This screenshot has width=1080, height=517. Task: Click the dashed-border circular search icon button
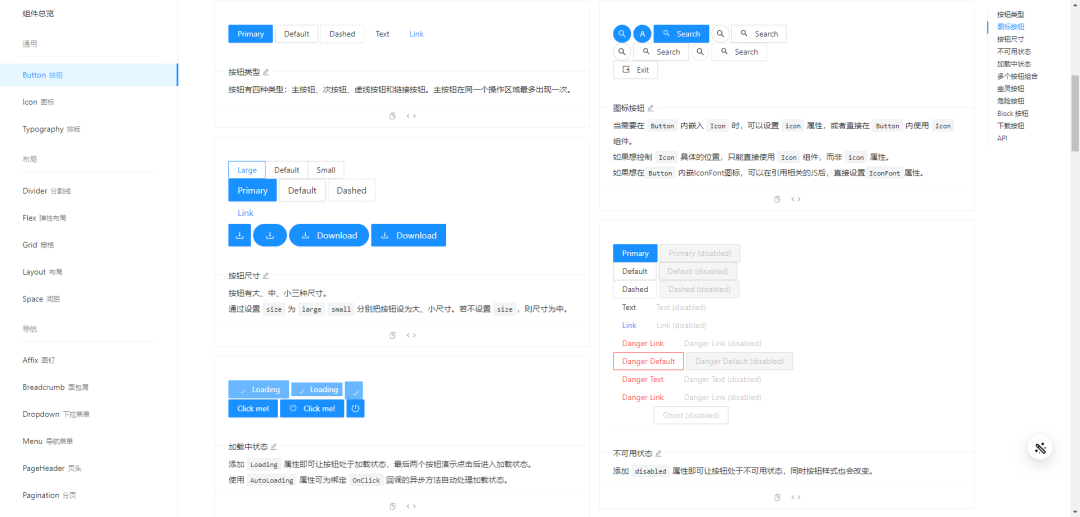coord(700,52)
